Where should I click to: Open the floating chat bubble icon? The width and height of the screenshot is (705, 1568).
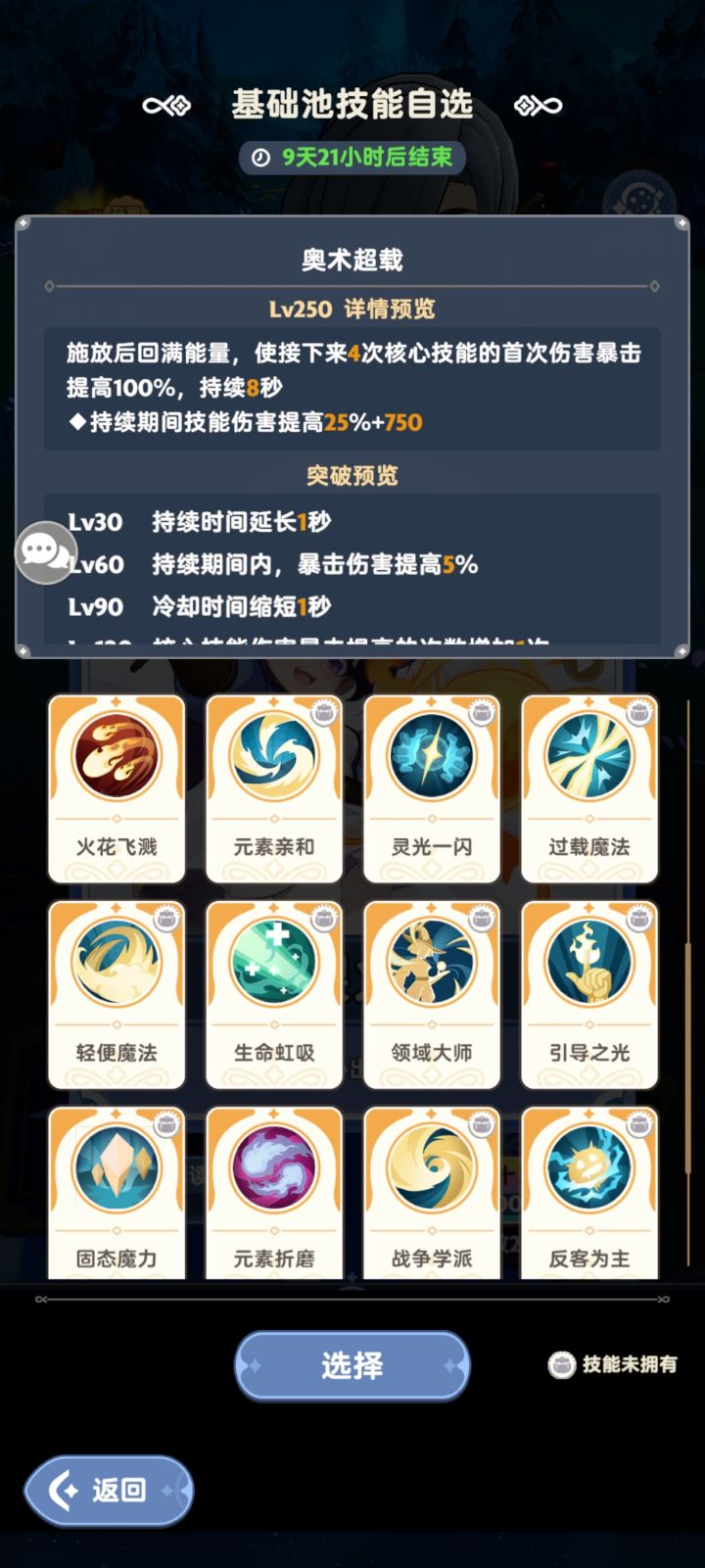[45, 552]
